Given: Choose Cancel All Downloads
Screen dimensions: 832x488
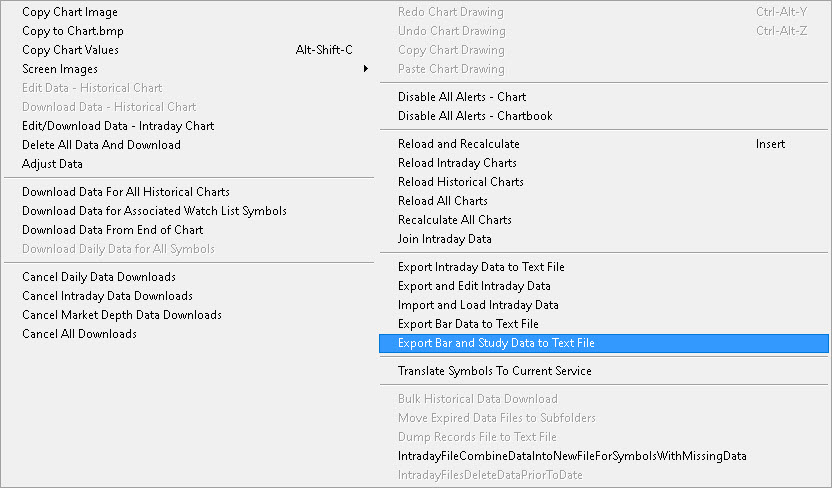Looking at the screenshot, I should 80,334.
